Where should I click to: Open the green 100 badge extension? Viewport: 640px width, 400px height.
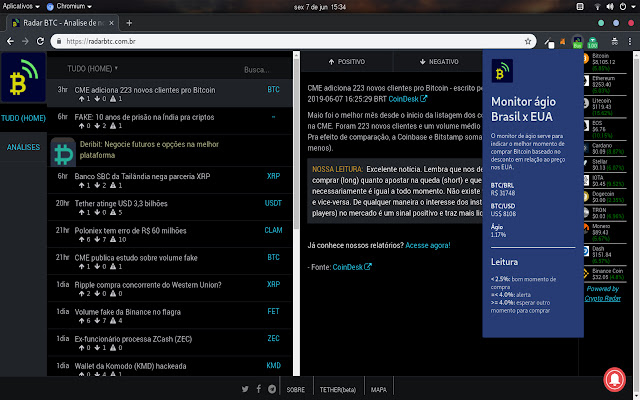(592, 42)
